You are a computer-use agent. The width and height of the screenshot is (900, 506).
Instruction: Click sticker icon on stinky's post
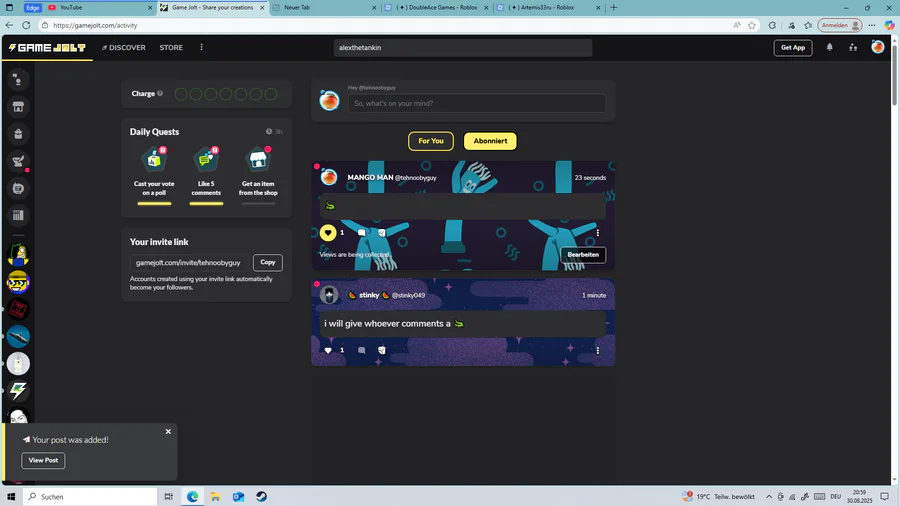coord(382,351)
